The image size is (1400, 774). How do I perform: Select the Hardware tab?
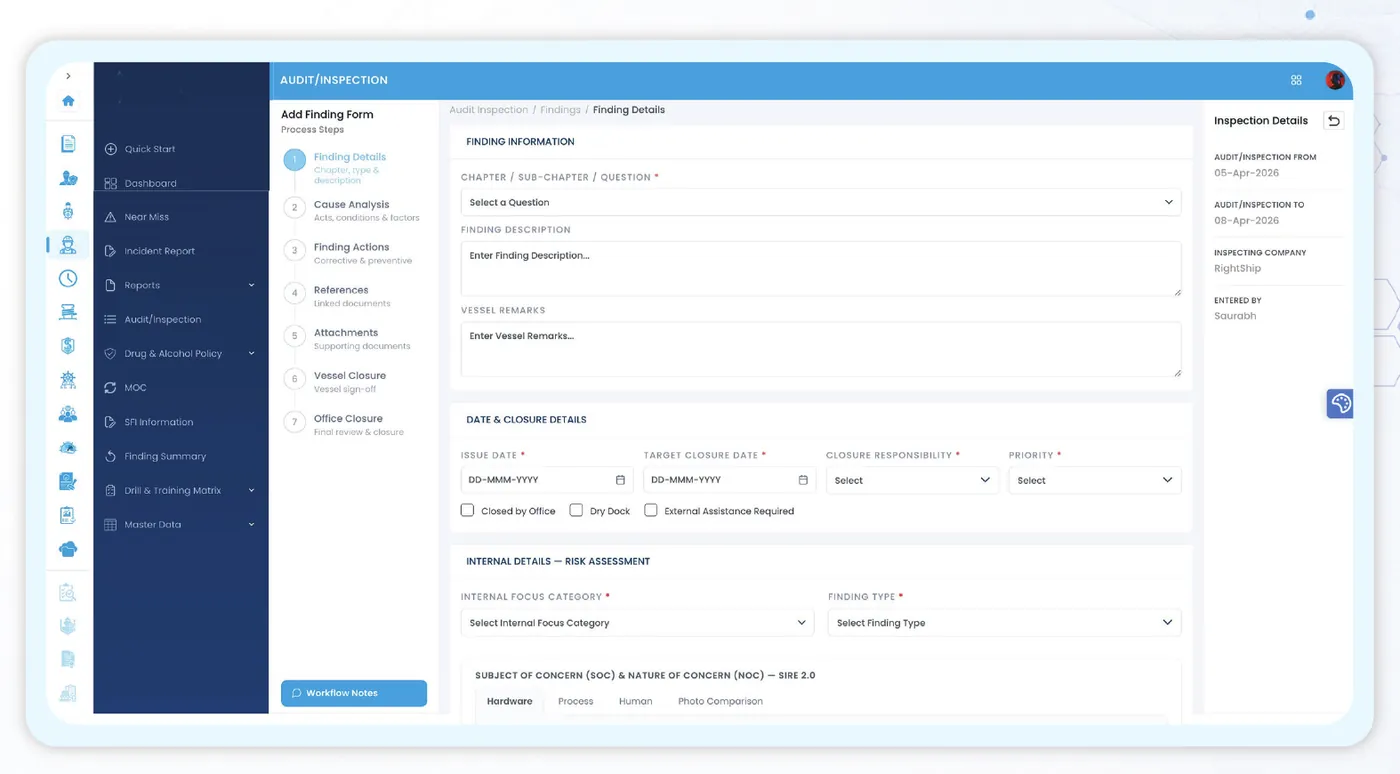tap(510, 701)
